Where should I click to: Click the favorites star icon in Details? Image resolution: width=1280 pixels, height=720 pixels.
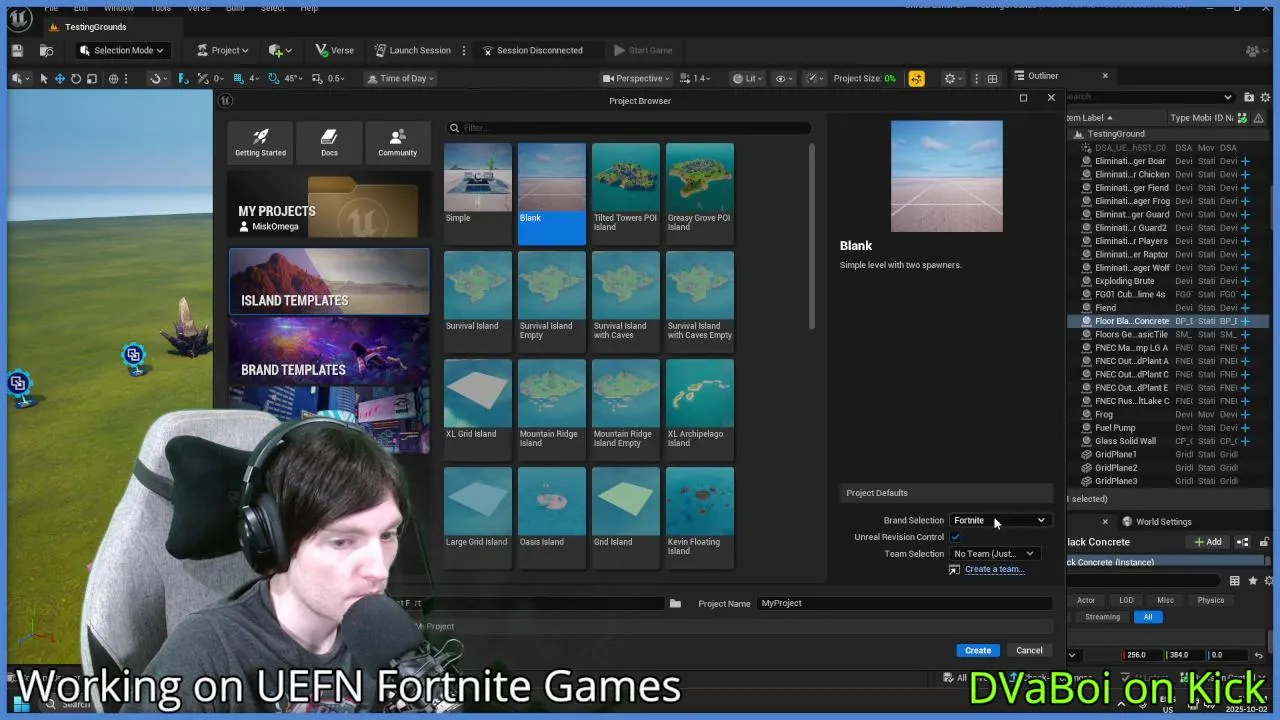click(1252, 581)
